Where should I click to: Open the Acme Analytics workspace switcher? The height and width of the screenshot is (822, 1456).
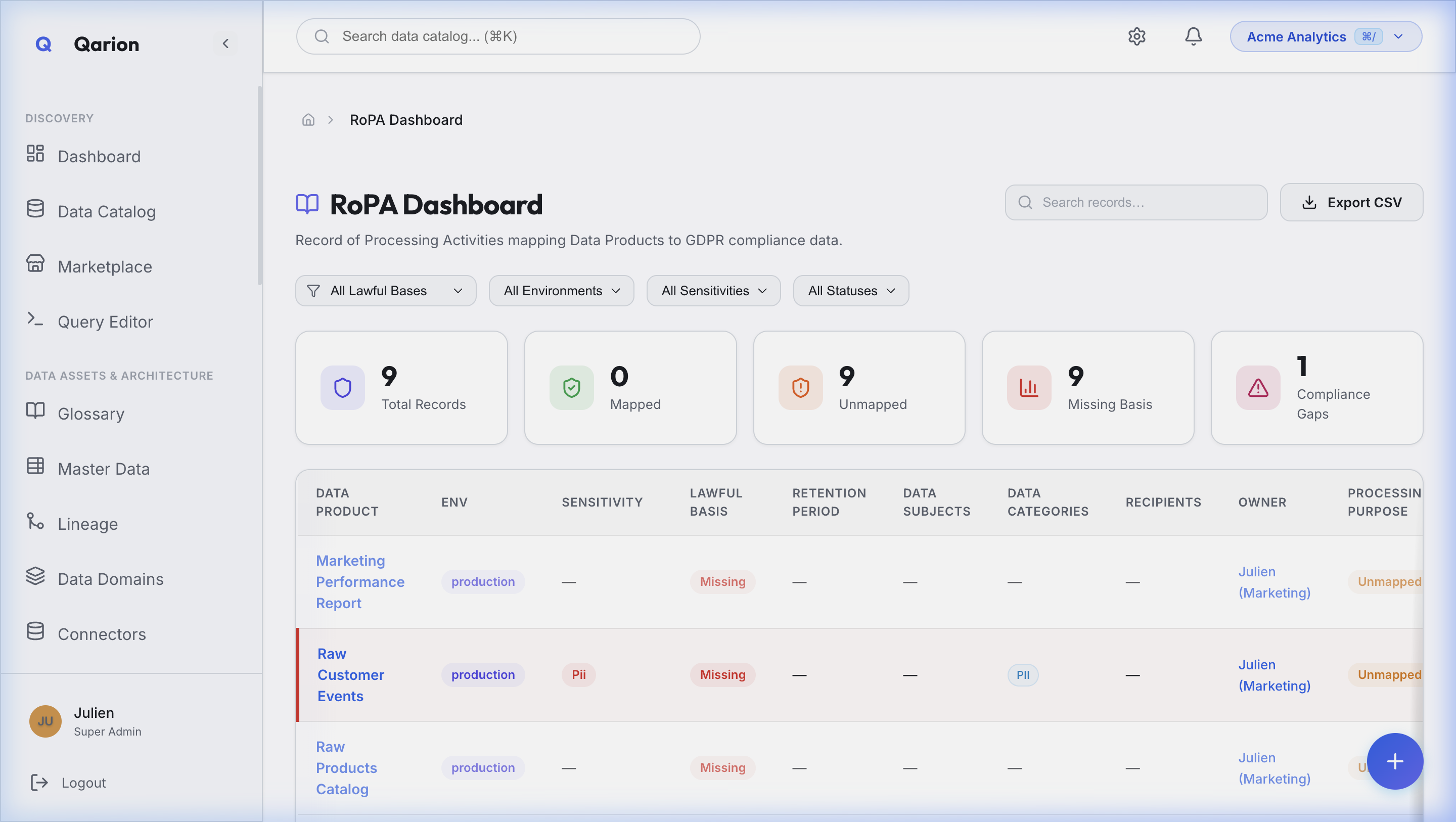coord(1326,36)
